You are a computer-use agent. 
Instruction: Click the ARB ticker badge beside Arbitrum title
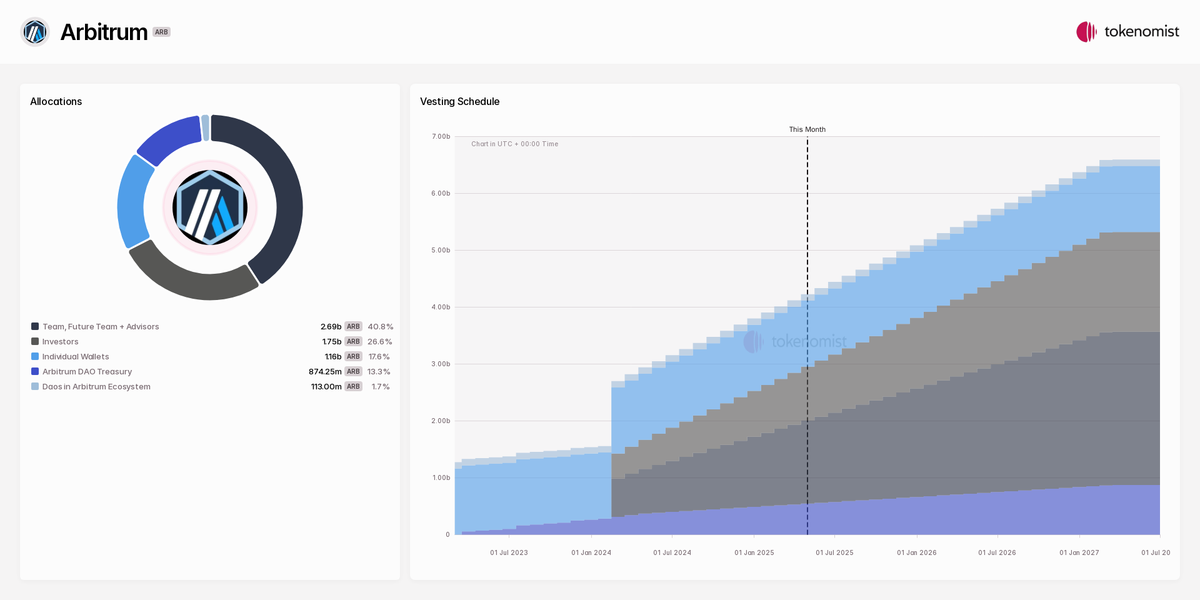point(161,32)
